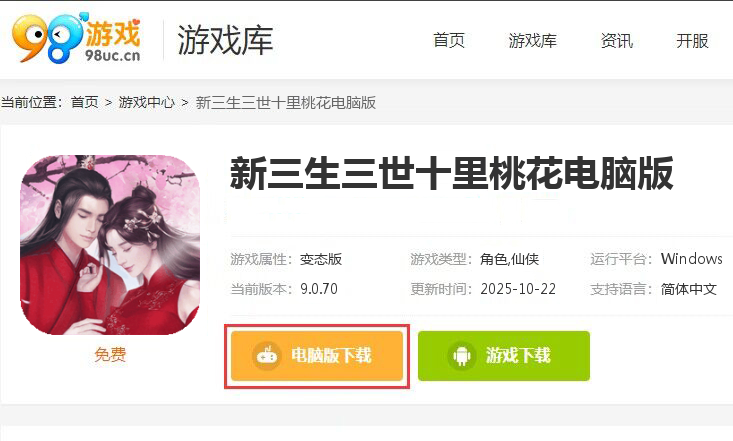Click the 免费 label under cover image

coord(110,354)
